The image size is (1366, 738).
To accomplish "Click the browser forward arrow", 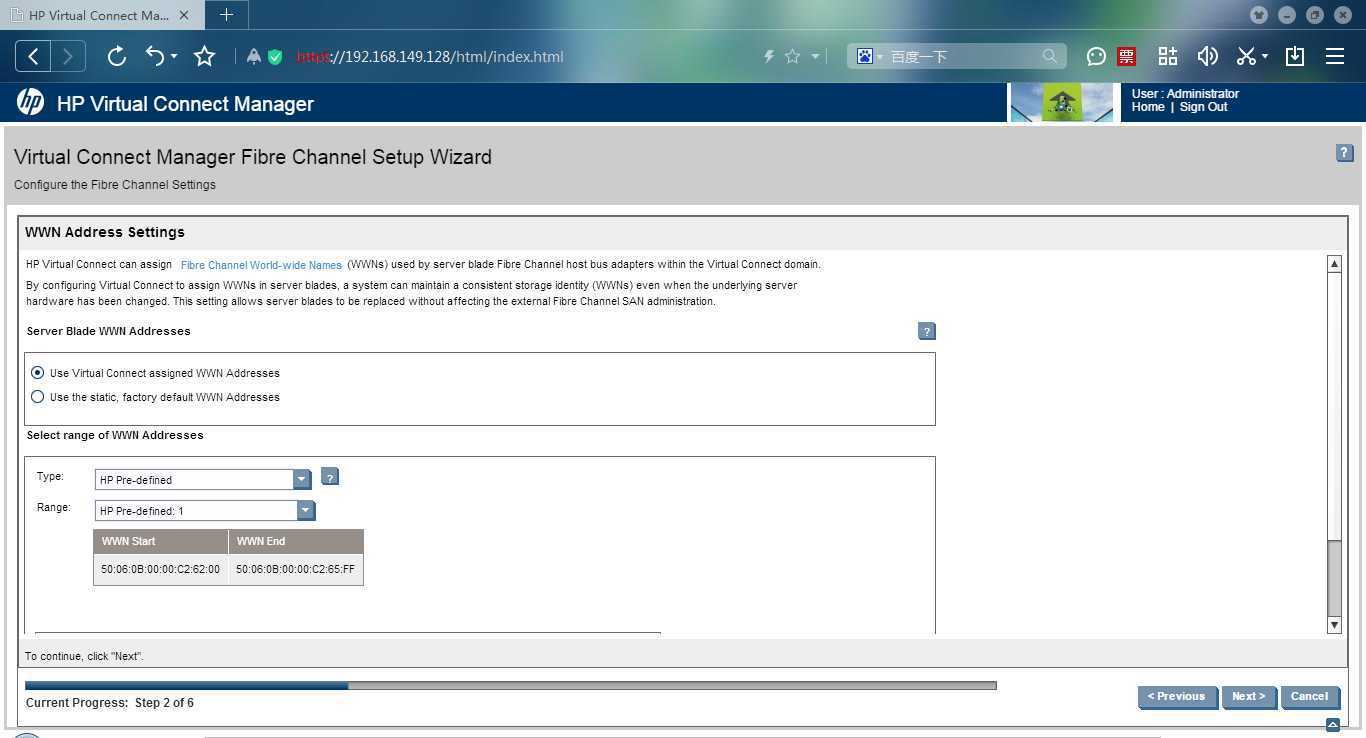I will [68, 56].
